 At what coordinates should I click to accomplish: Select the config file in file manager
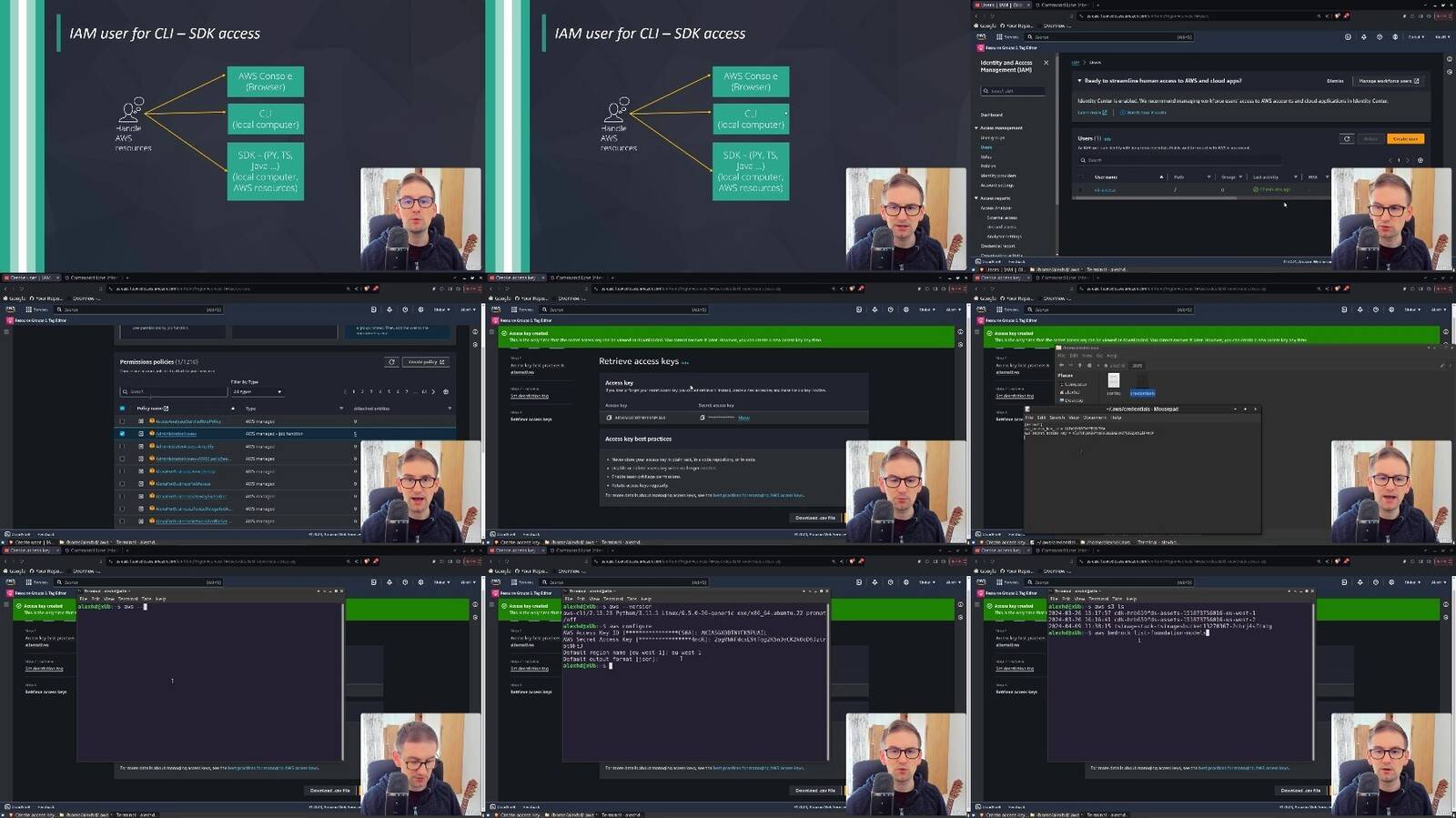tap(1114, 384)
